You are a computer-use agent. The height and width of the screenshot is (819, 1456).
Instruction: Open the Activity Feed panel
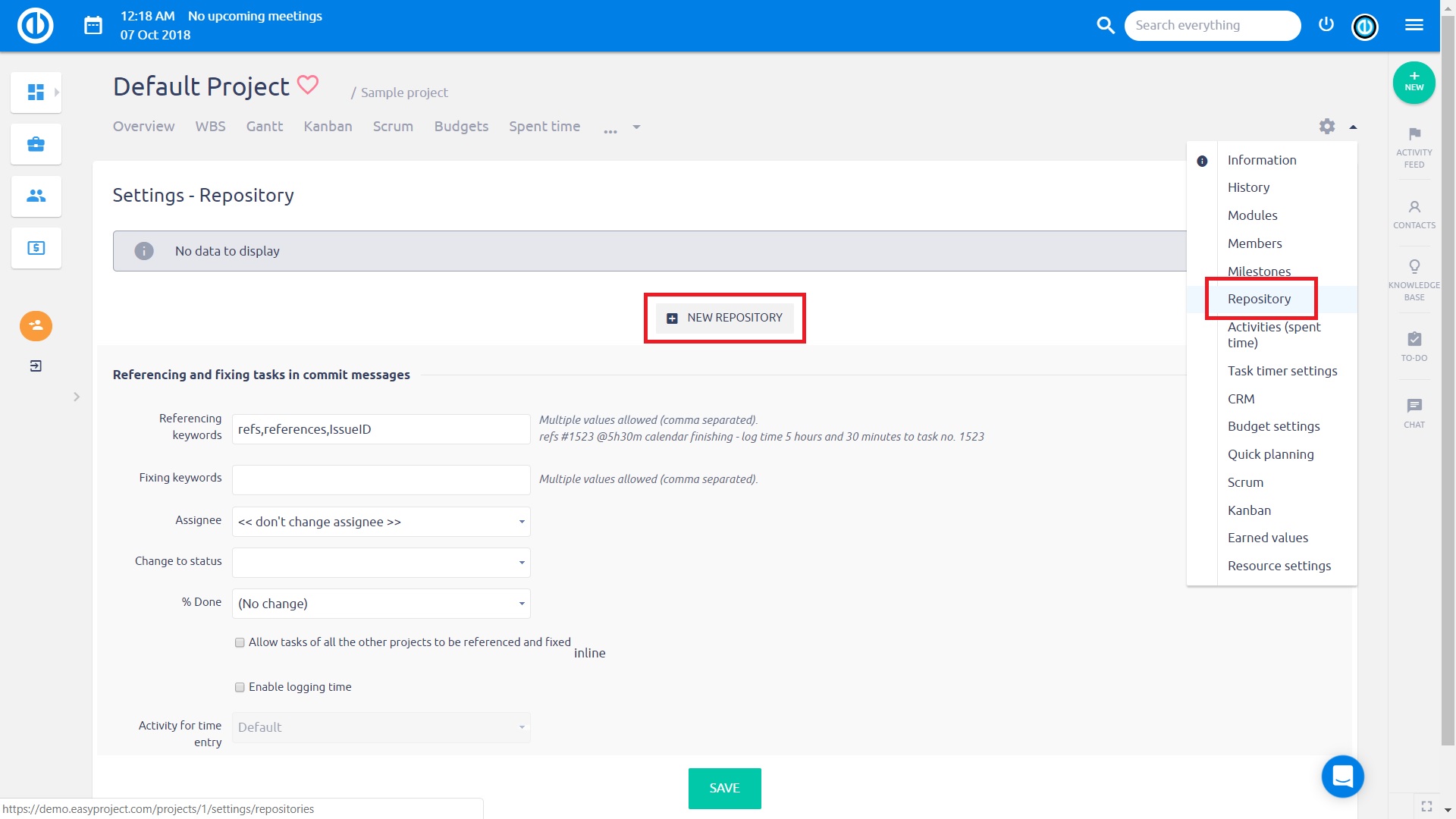point(1414,146)
